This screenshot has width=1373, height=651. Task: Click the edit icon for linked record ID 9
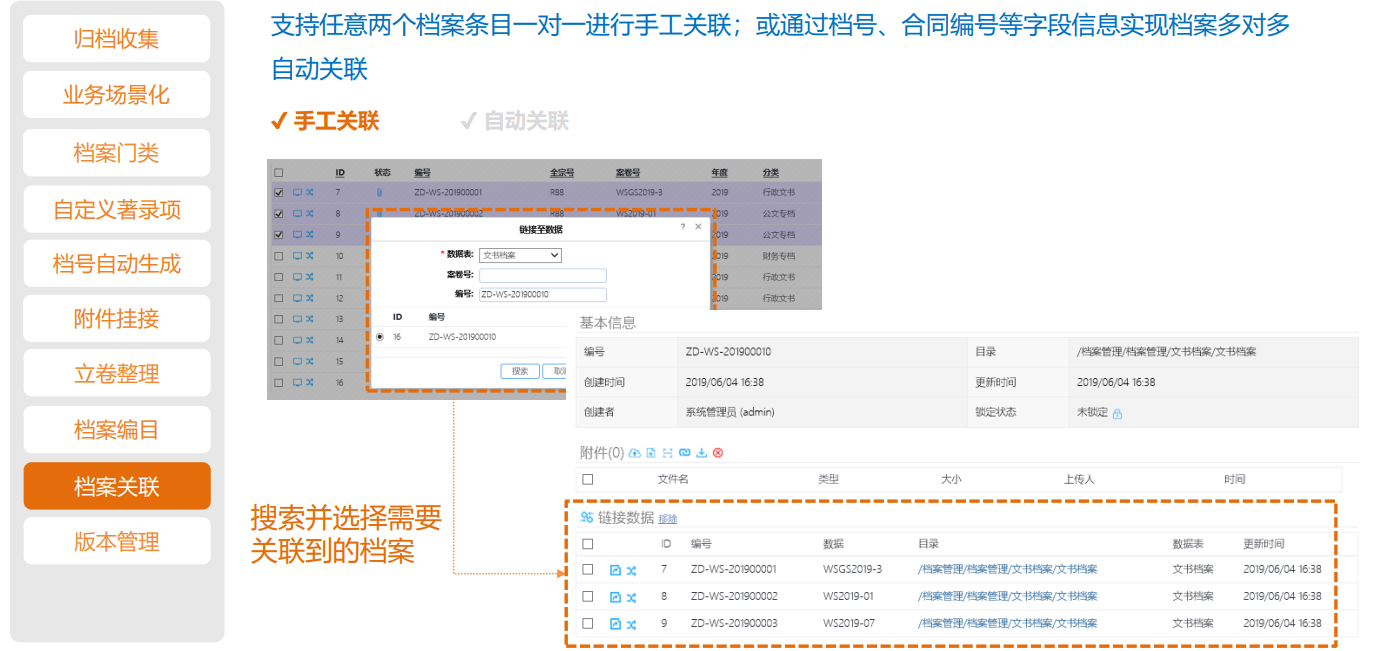(x=615, y=624)
